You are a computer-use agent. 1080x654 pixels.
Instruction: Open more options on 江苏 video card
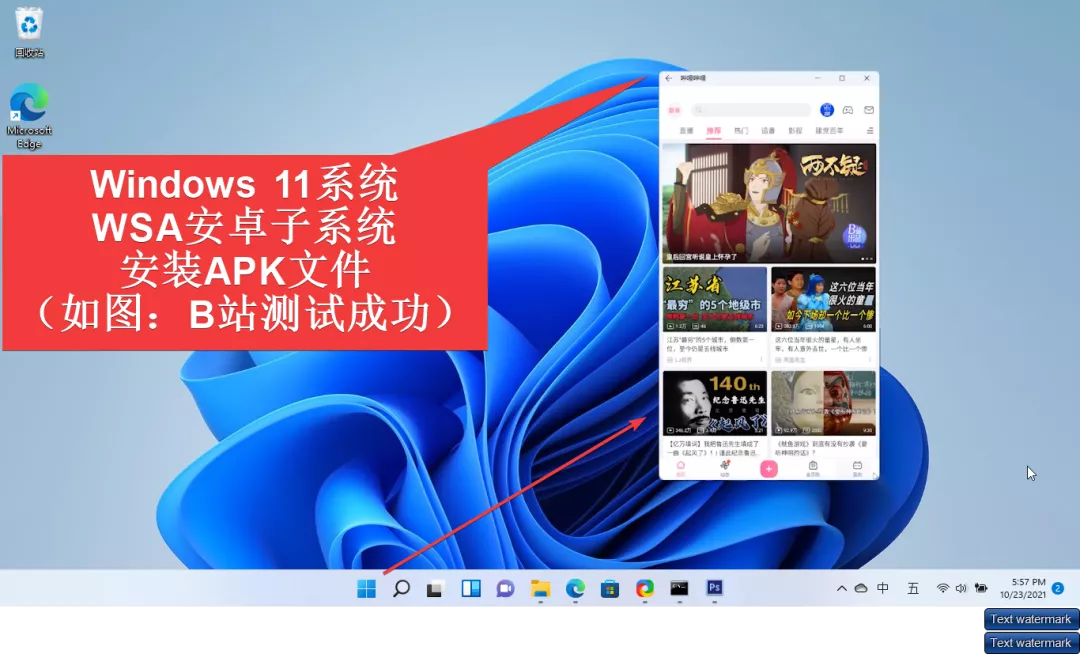click(761, 360)
